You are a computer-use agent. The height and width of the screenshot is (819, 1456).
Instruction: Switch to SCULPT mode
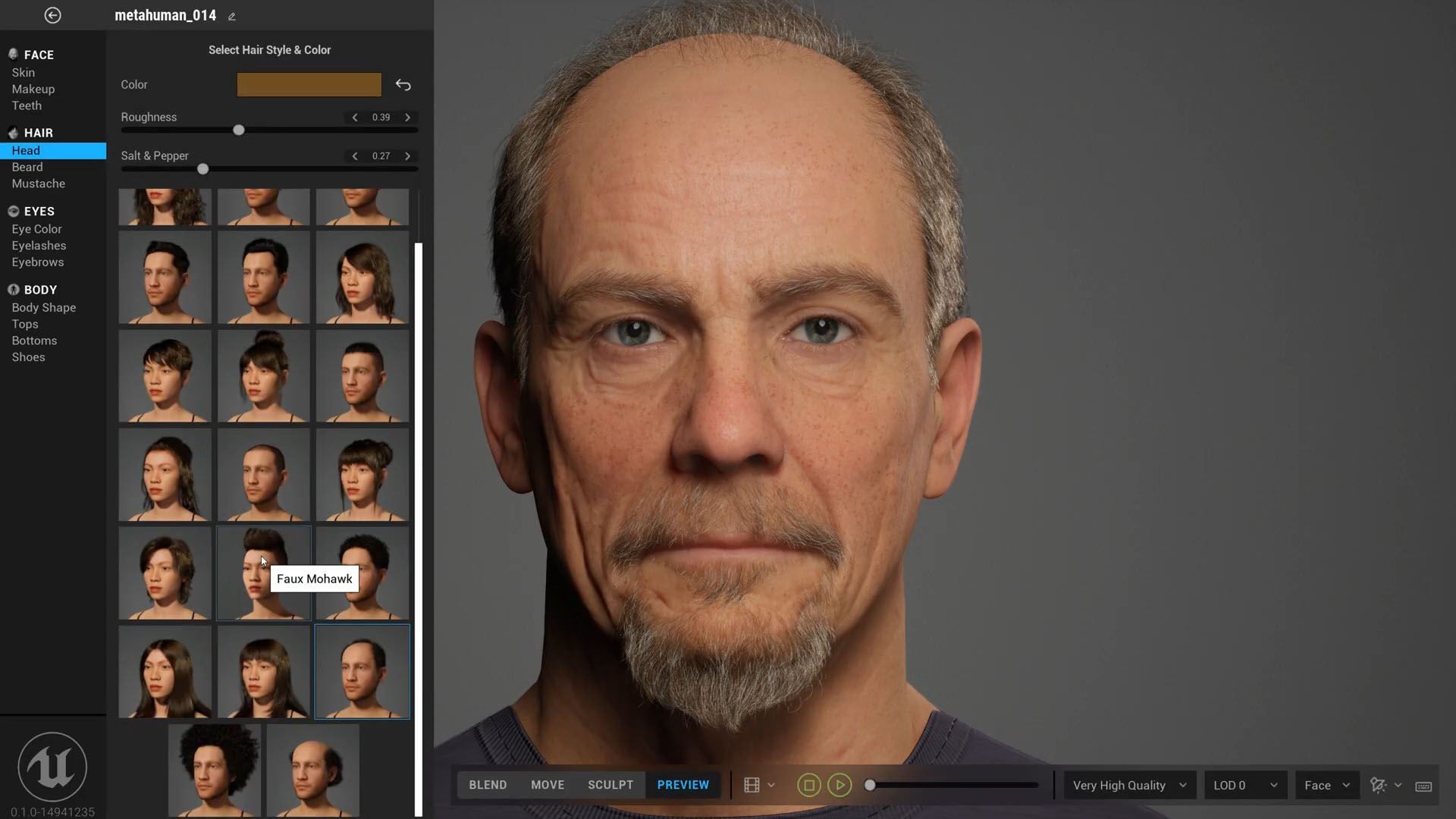(x=610, y=786)
